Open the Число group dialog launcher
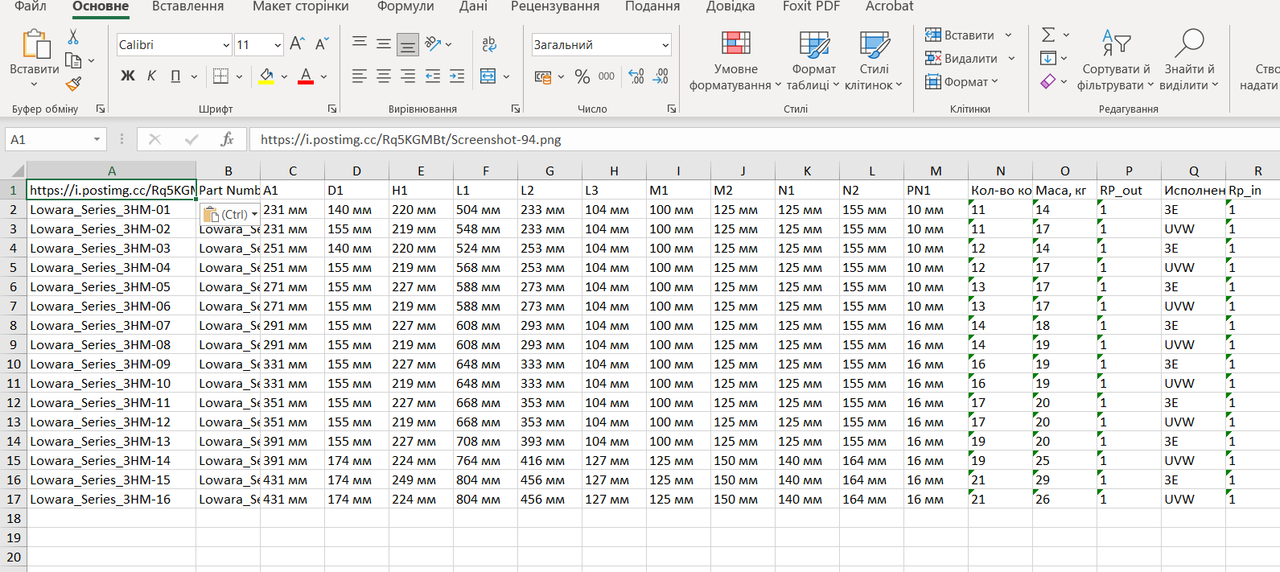The height and width of the screenshot is (572, 1280). (671, 109)
